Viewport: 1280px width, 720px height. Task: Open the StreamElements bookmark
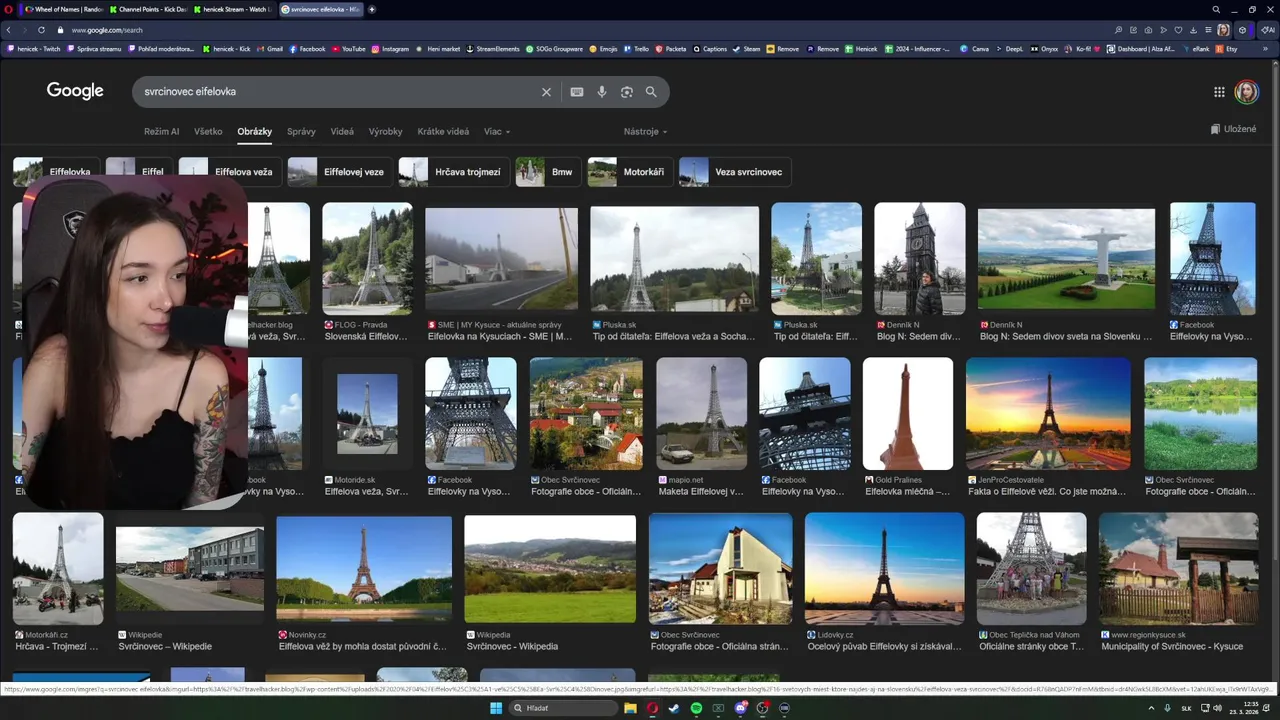point(492,48)
